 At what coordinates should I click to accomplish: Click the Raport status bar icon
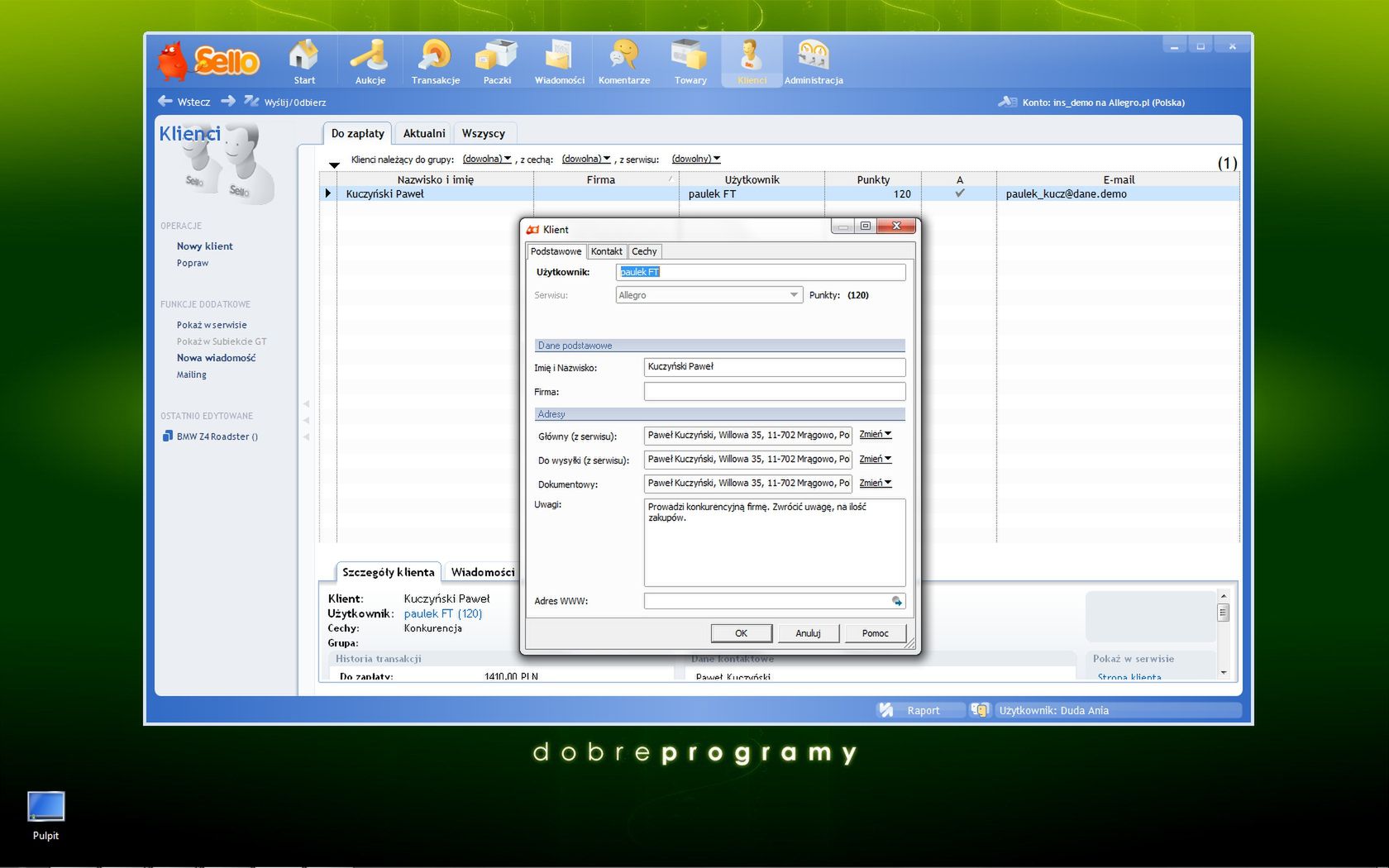[x=886, y=710]
